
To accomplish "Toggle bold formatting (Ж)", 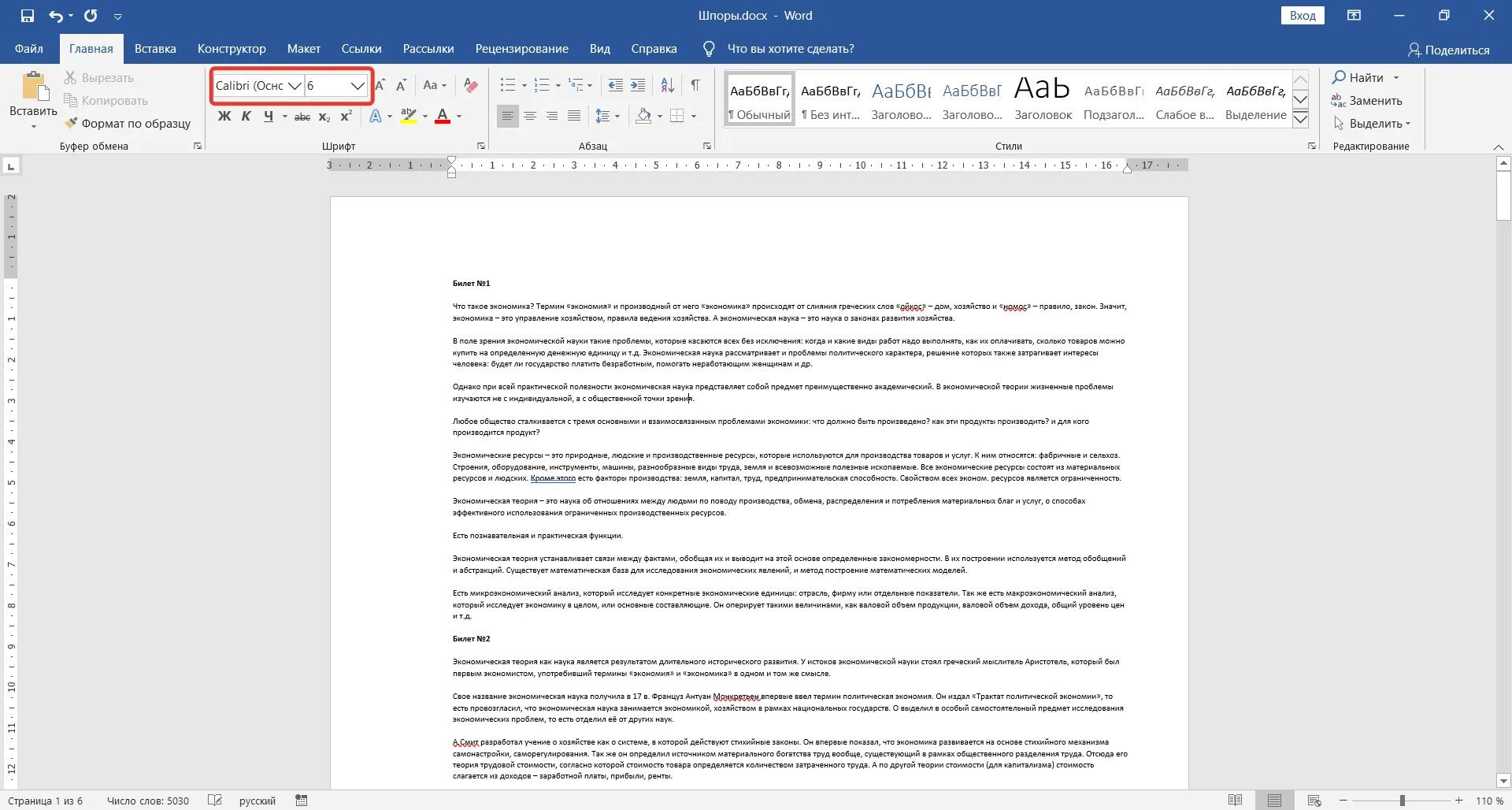I will pyautogui.click(x=224, y=117).
